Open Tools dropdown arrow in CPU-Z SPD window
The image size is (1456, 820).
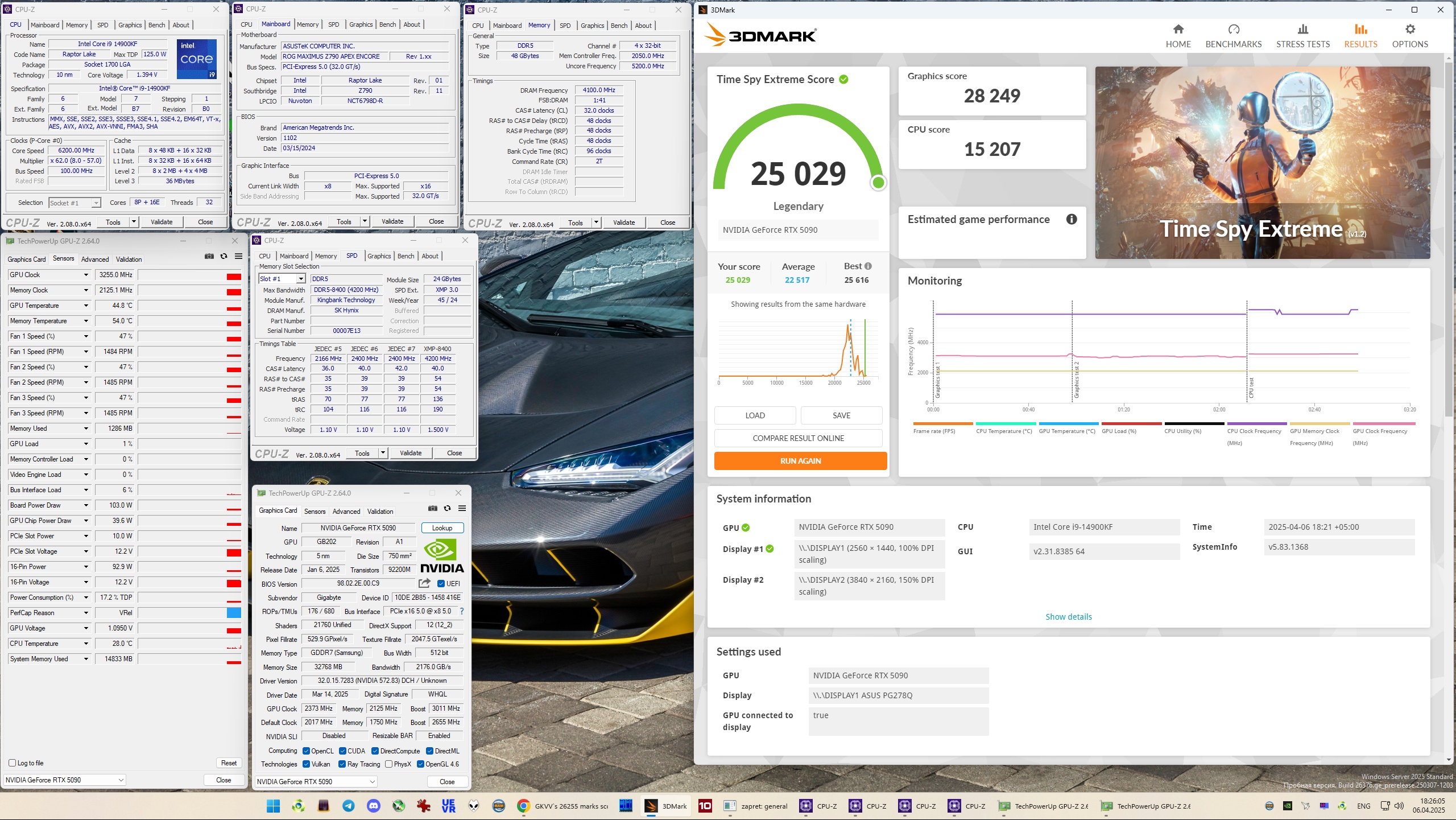click(383, 453)
